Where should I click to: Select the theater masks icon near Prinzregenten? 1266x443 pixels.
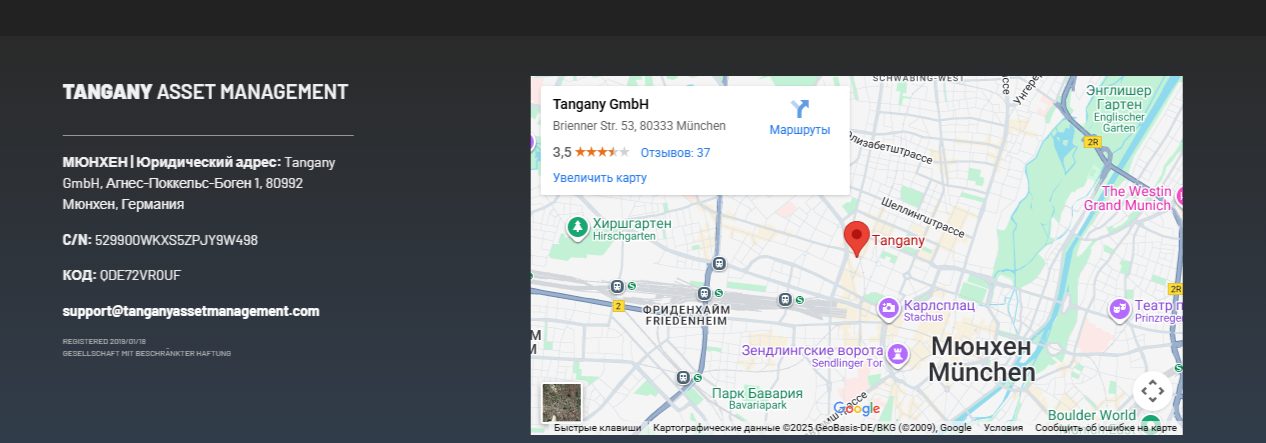[1119, 308]
